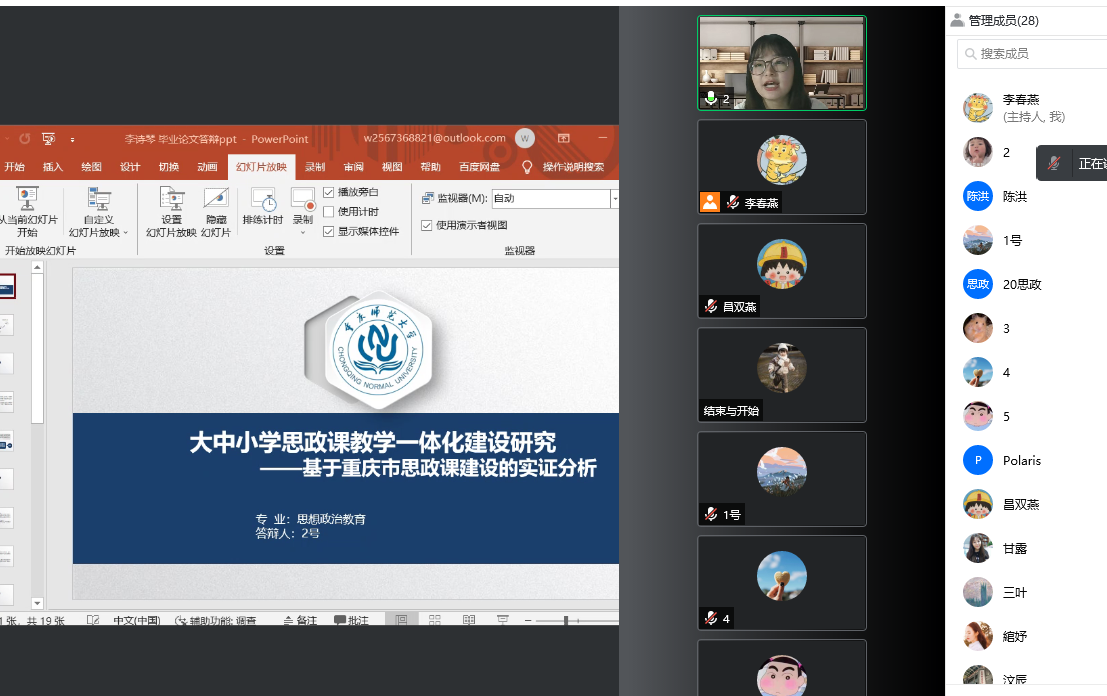Switch to the 动画 ribbon tab

(207, 167)
